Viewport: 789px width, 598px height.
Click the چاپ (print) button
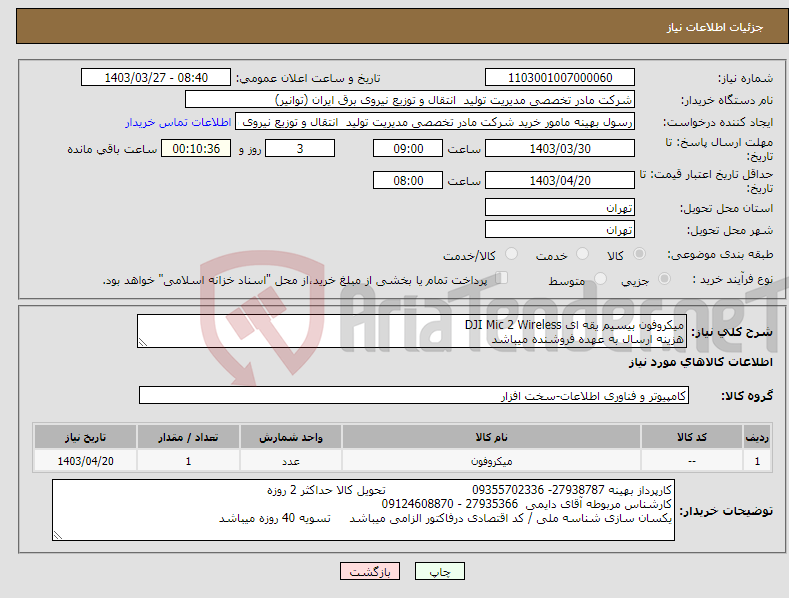pyautogui.click(x=439, y=572)
